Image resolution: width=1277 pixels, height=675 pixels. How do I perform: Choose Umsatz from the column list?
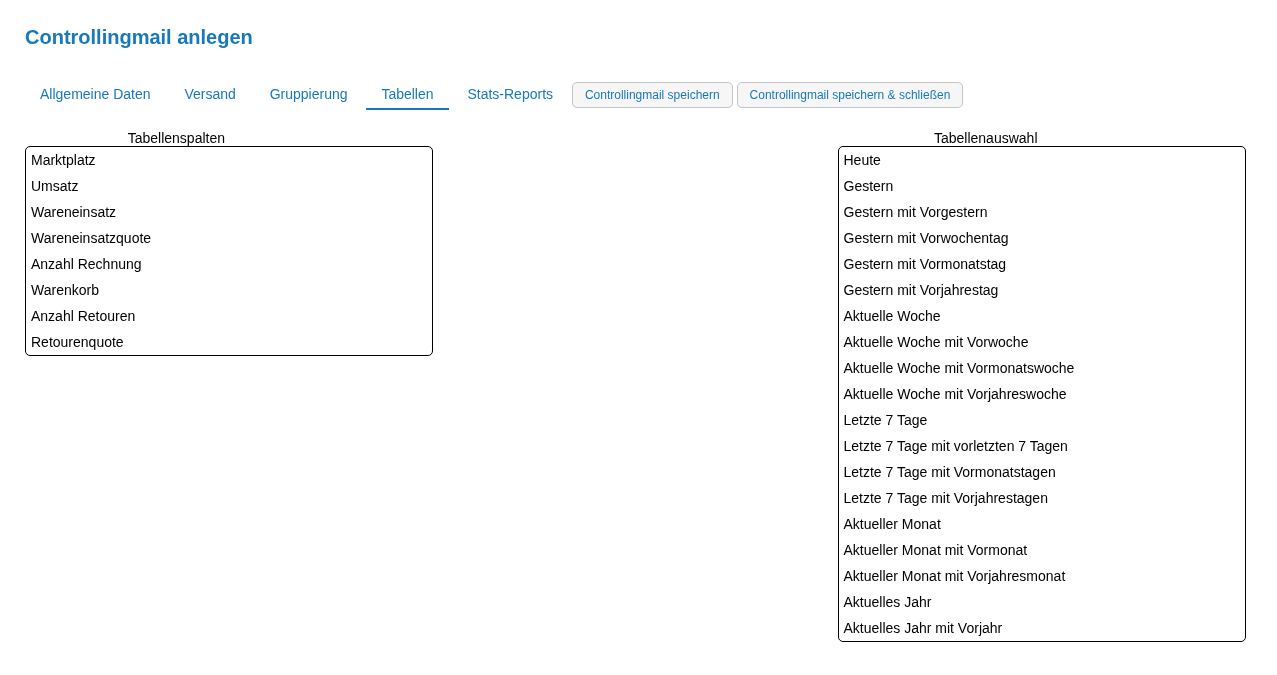(55, 186)
